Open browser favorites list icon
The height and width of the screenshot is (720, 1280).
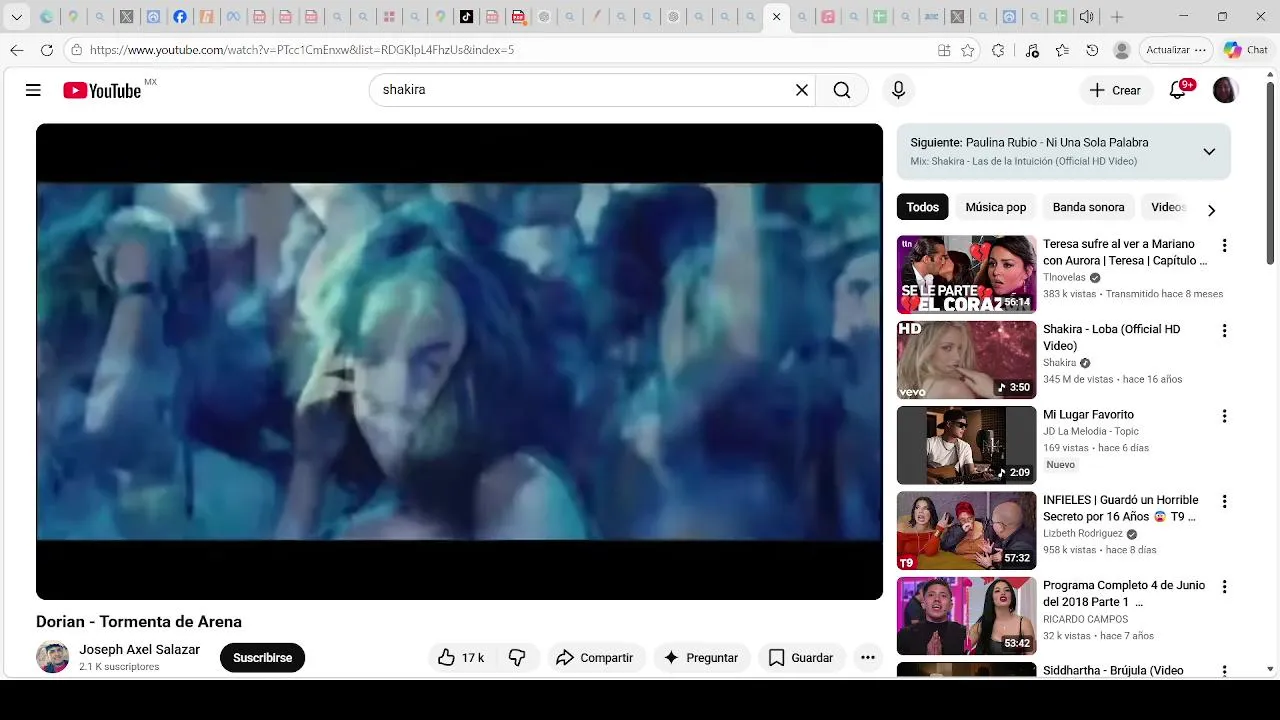point(1062,50)
